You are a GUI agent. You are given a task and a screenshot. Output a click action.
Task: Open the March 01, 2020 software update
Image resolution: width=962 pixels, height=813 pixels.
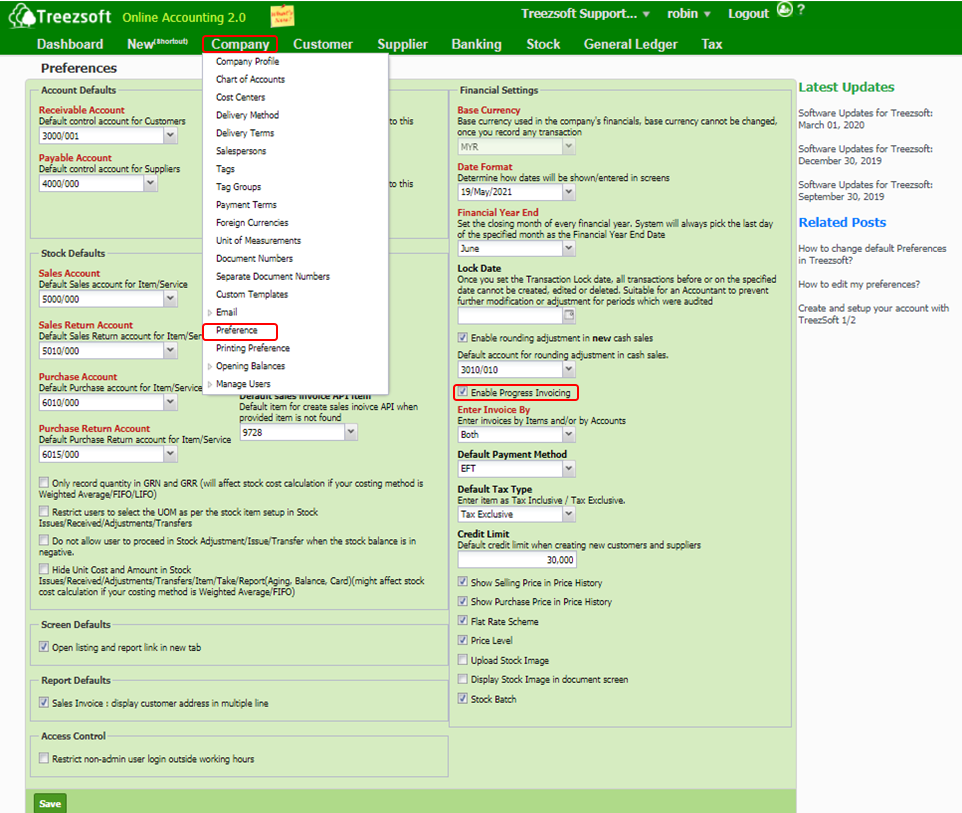pos(865,119)
